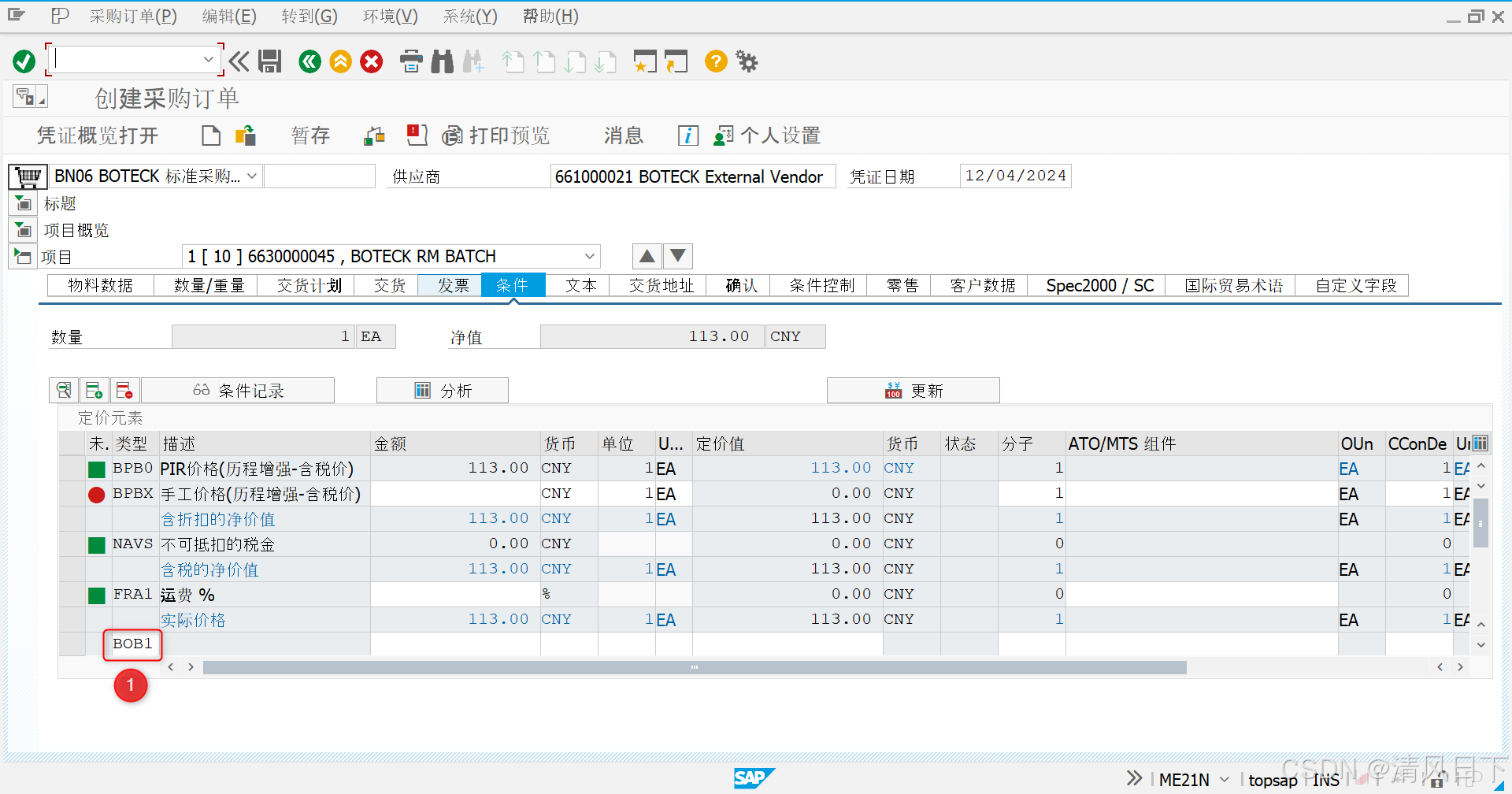Switch to the 物料数据 tab

coord(101,285)
